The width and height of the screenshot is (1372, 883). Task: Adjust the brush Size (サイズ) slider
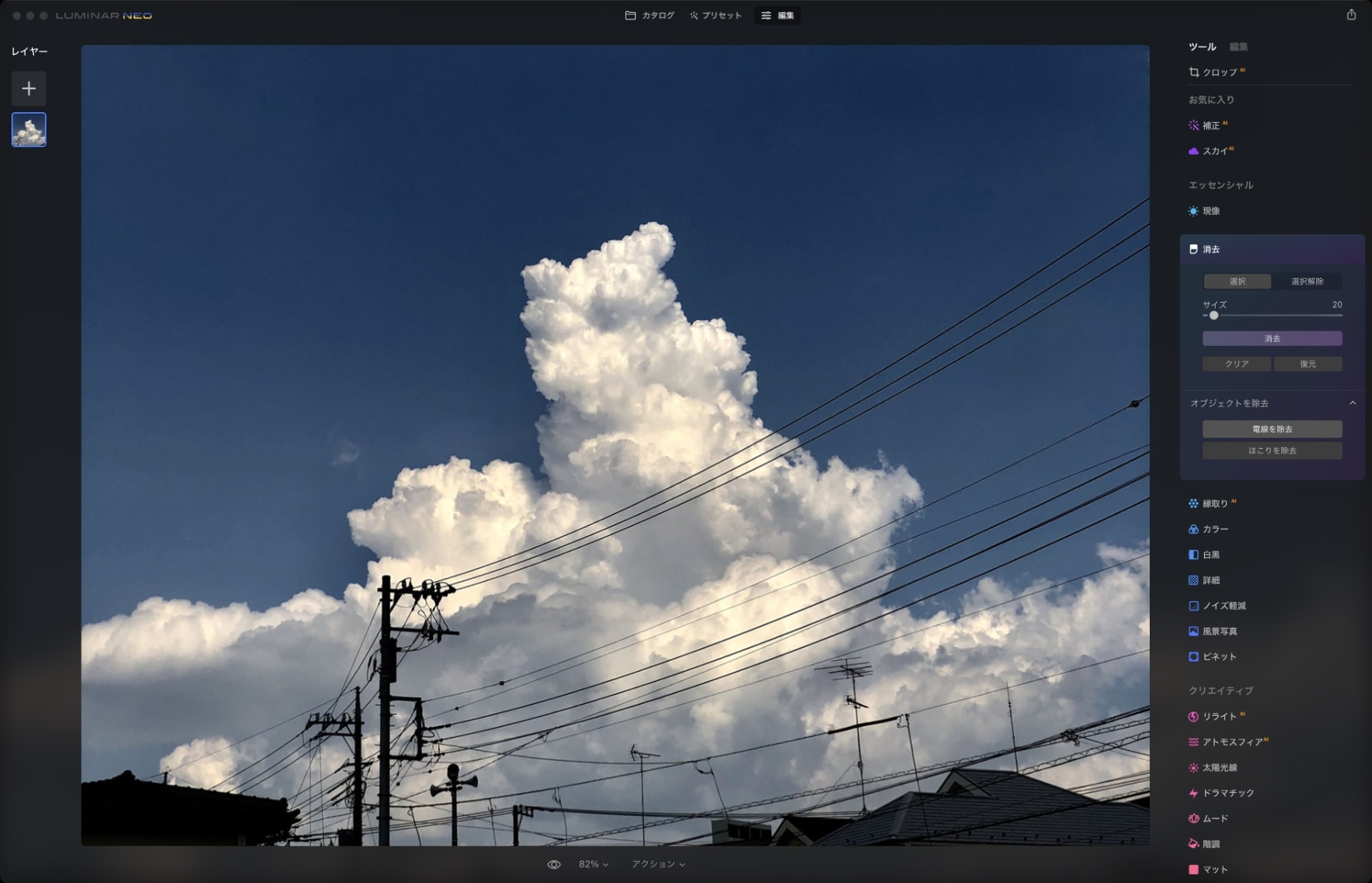click(x=1213, y=315)
